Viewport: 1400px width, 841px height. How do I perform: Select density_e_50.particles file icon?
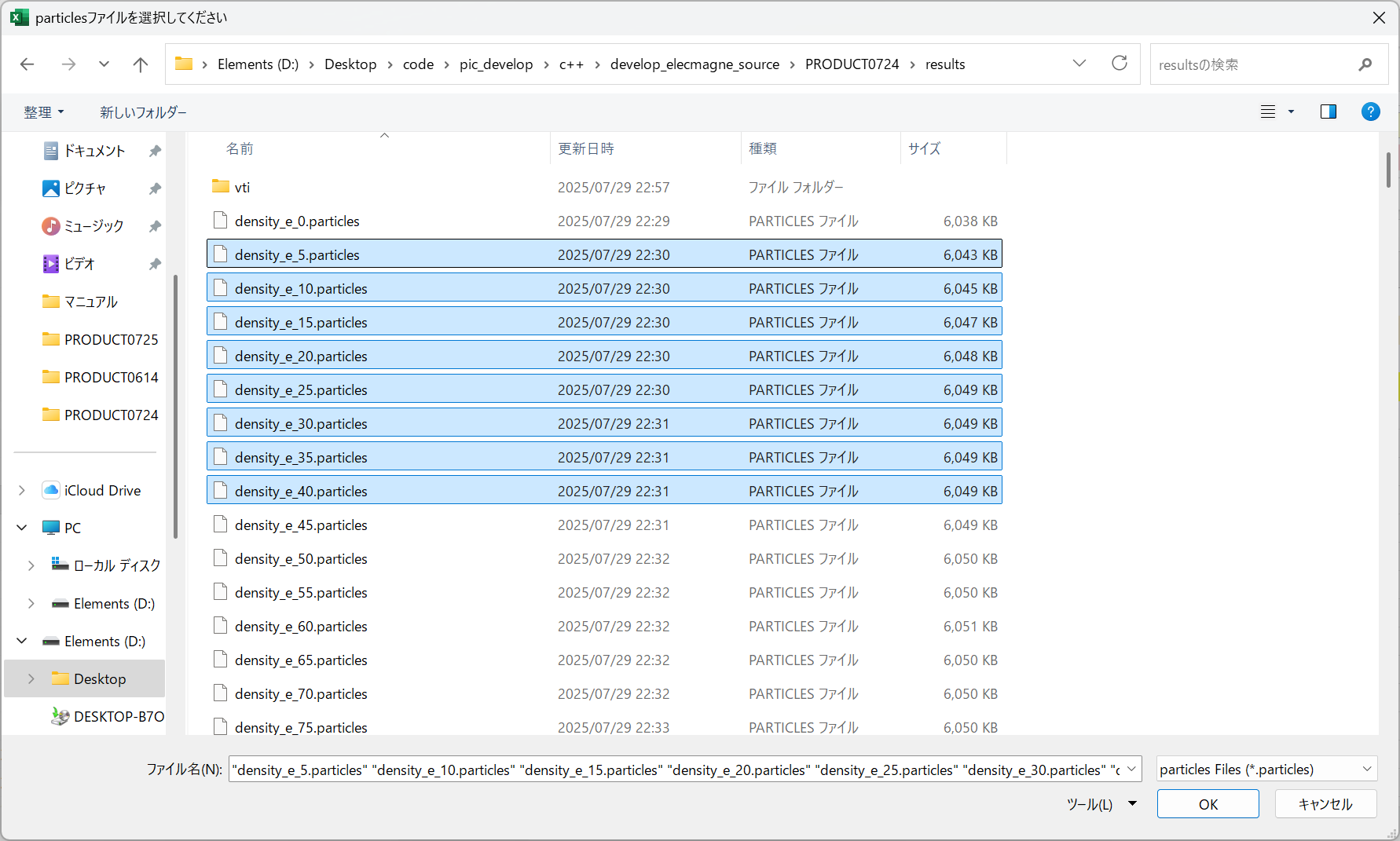pyautogui.click(x=221, y=558)
